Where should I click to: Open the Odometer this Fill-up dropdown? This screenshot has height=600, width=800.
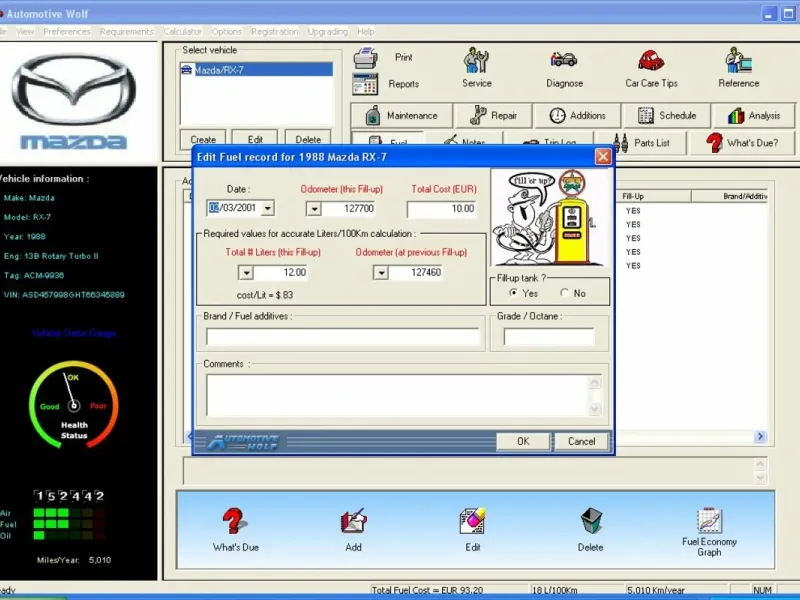(x=313, y=209)
